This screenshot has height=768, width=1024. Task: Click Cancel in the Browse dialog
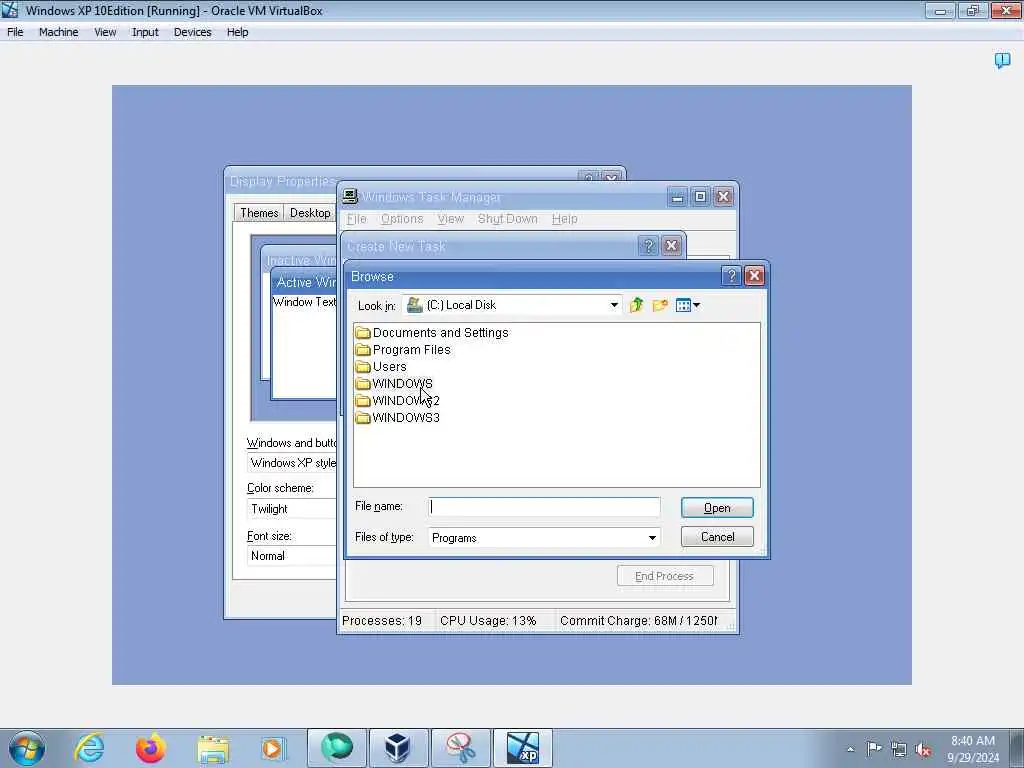717,537
